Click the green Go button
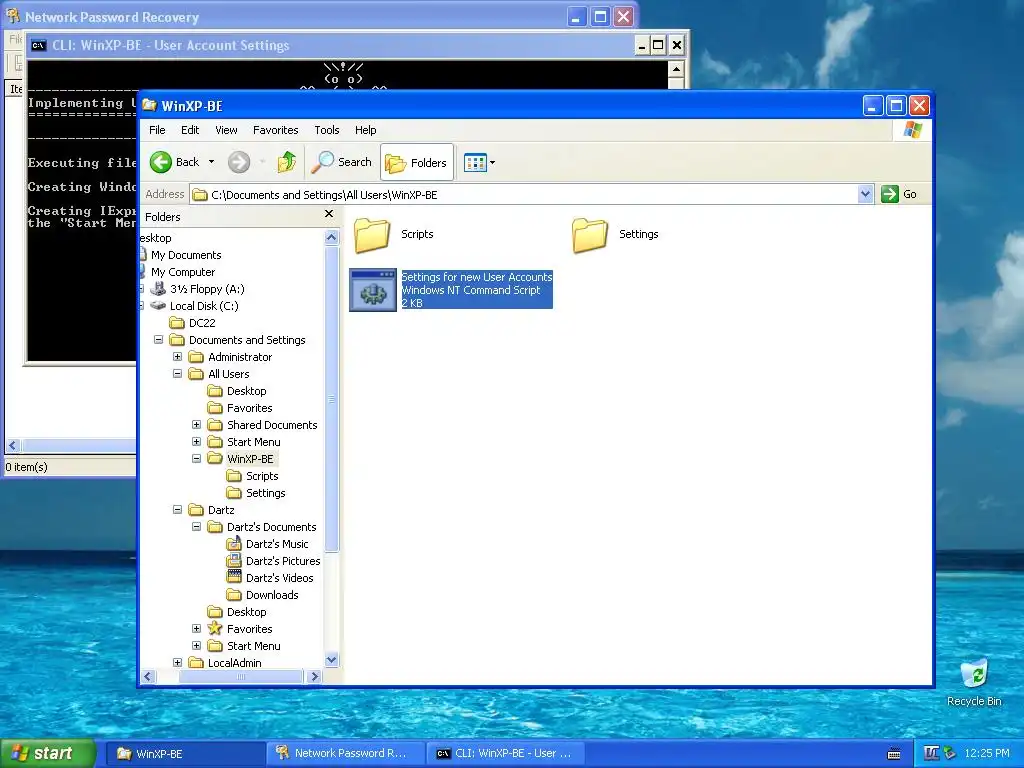This screenshot has height=768, width=1024. (900, 194)
